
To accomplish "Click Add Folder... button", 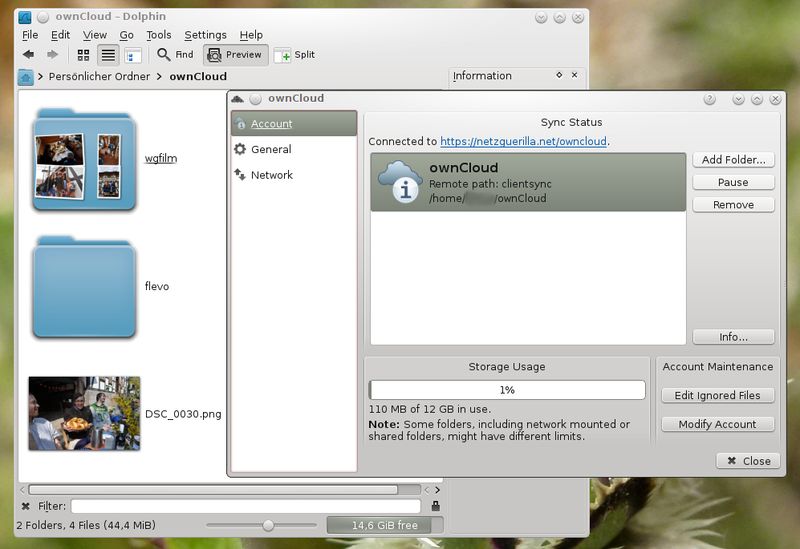I will (x=733, y=160).
